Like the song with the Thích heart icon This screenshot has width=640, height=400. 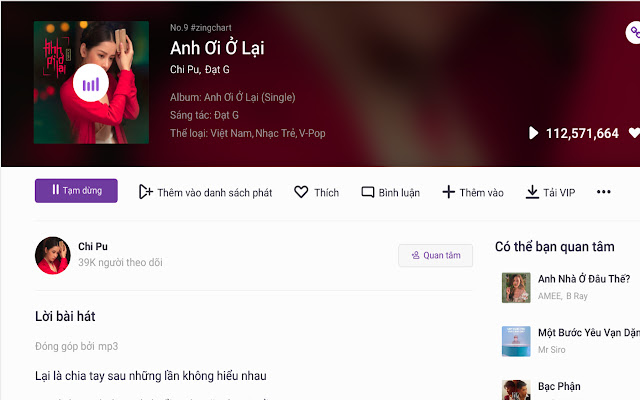pyautogui.click(x=301, y=192)
